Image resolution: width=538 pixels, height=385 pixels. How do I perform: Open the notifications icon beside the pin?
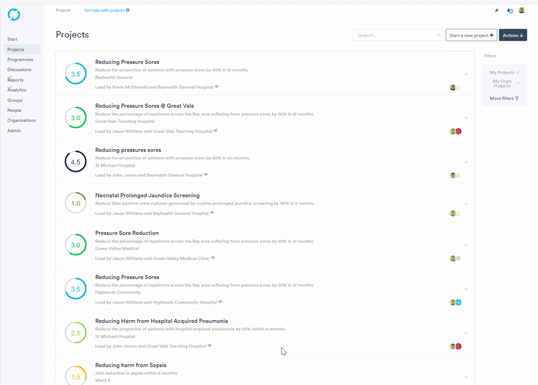(510, 11)
